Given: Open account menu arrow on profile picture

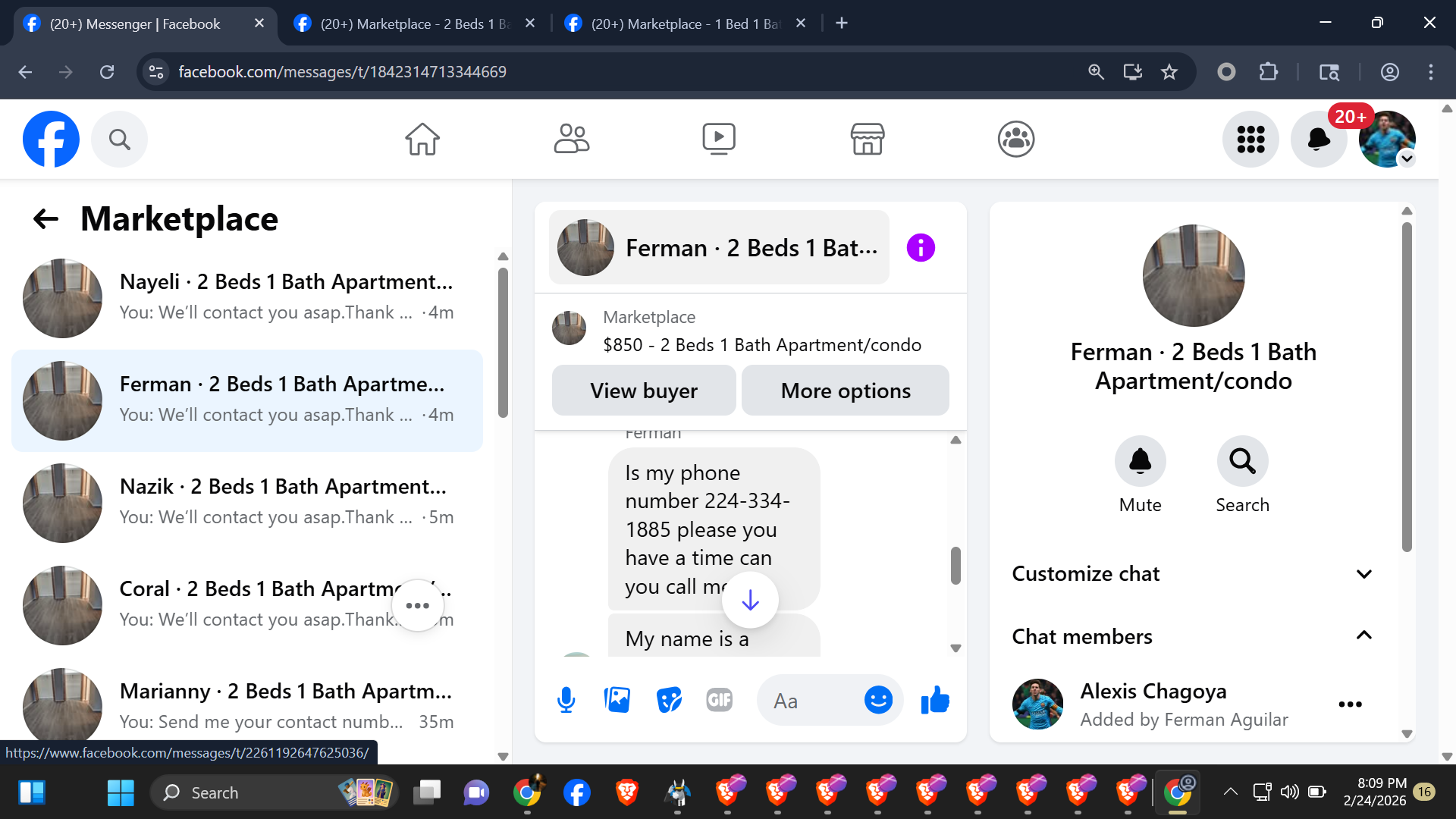Looking at the screenshot, I should (1407, 159).
